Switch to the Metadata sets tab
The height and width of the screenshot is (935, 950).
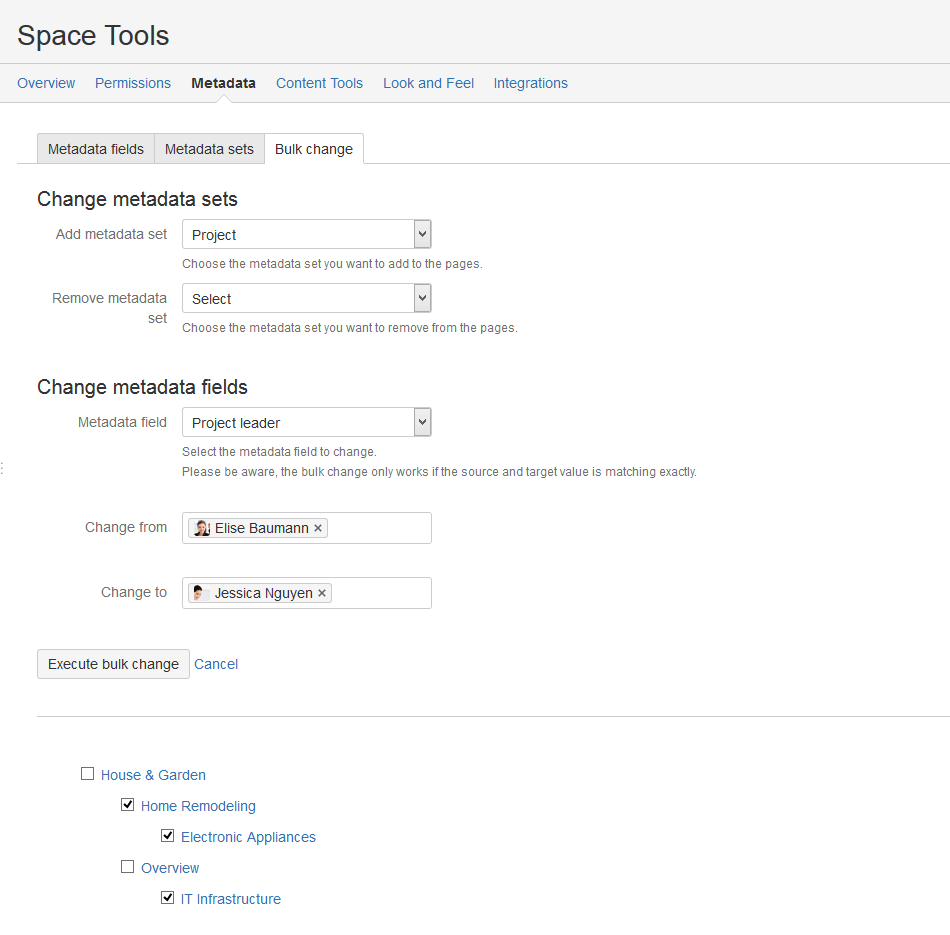(209, 149)
